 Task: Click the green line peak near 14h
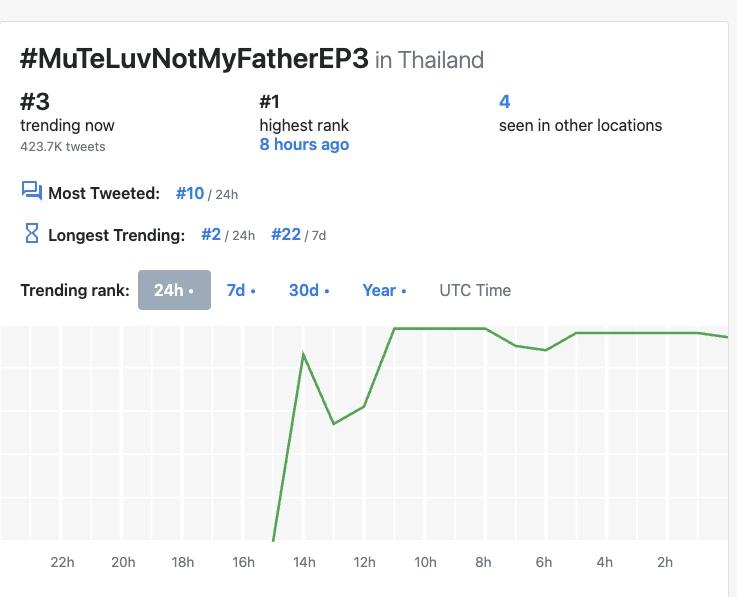click(x=304, y=354)
